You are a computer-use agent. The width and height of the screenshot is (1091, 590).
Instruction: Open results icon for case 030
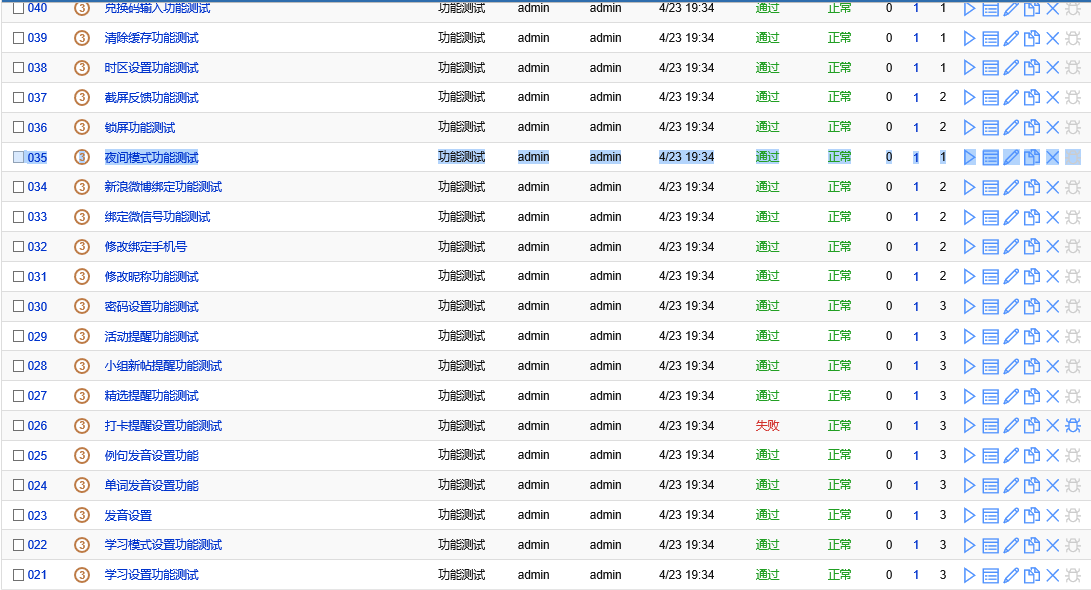click(x=990, y=307)
